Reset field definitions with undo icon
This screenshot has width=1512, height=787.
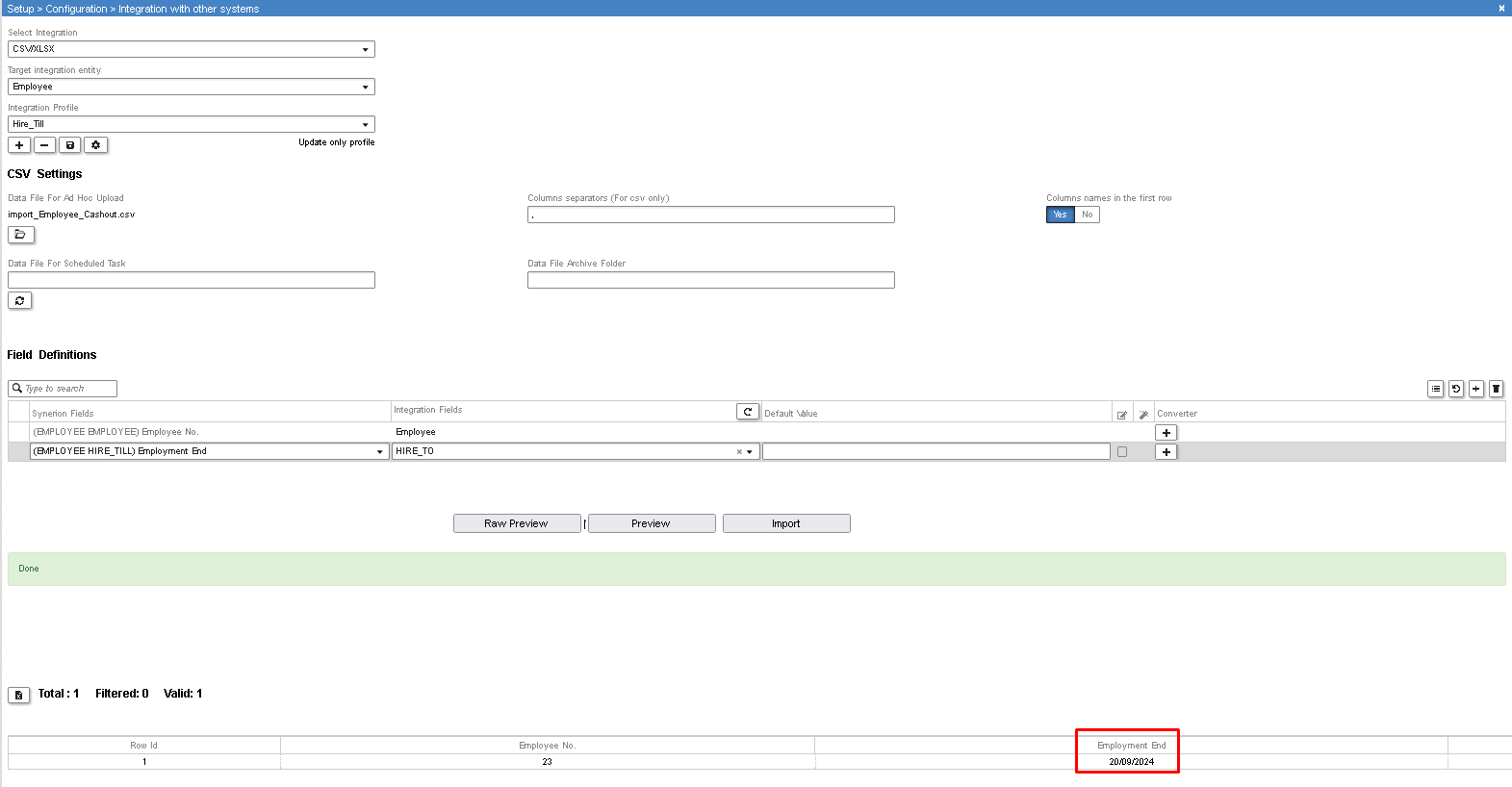click(1456, 389)
